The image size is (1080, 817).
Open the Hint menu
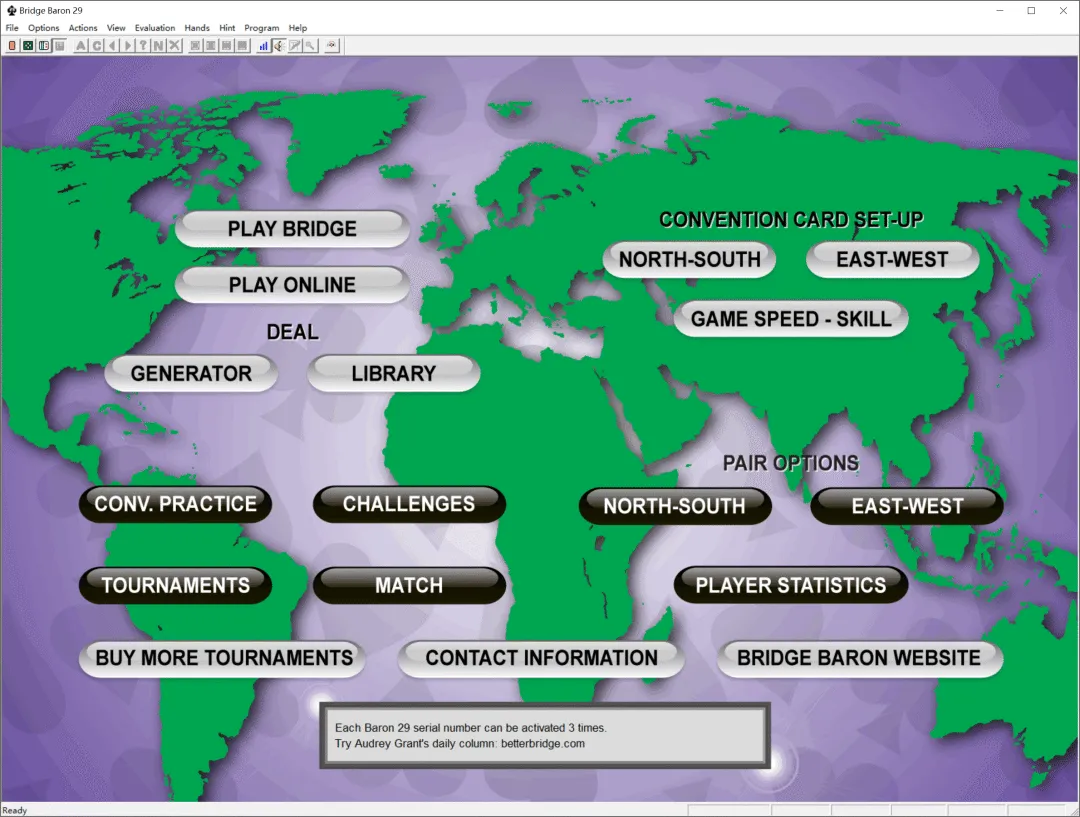click(227, 28)
